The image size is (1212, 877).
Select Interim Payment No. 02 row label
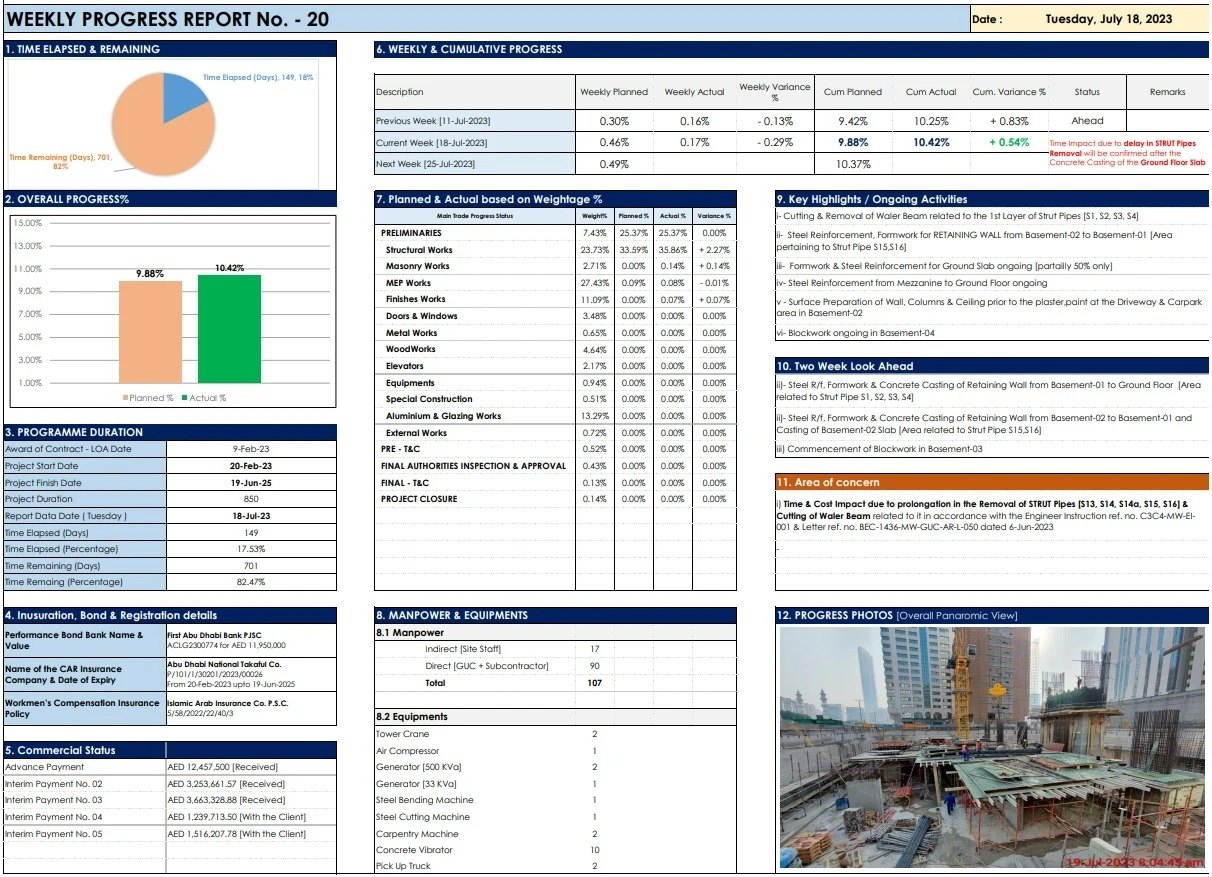[84, 784]
